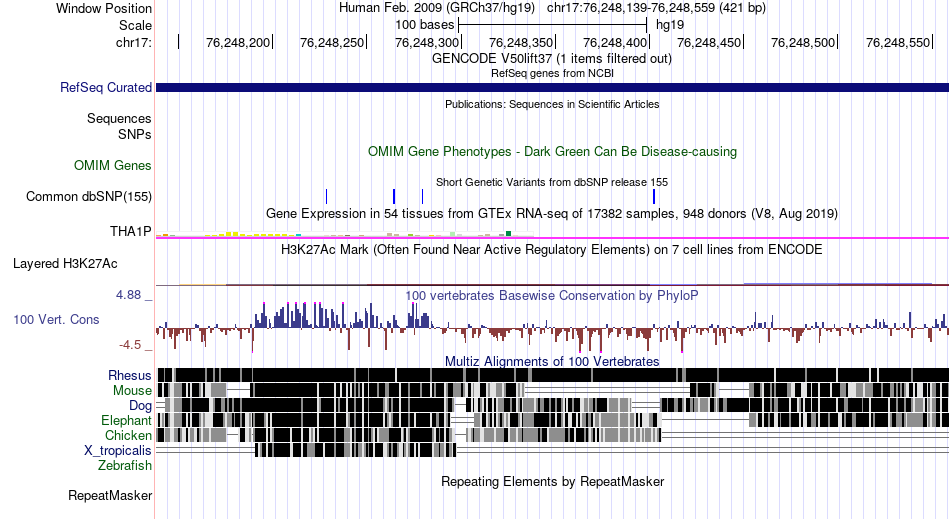The width and height of the screenshot is (950, 519).
Task: Select the dark blue RefSeq Curated gene bar
Action: 552,88
